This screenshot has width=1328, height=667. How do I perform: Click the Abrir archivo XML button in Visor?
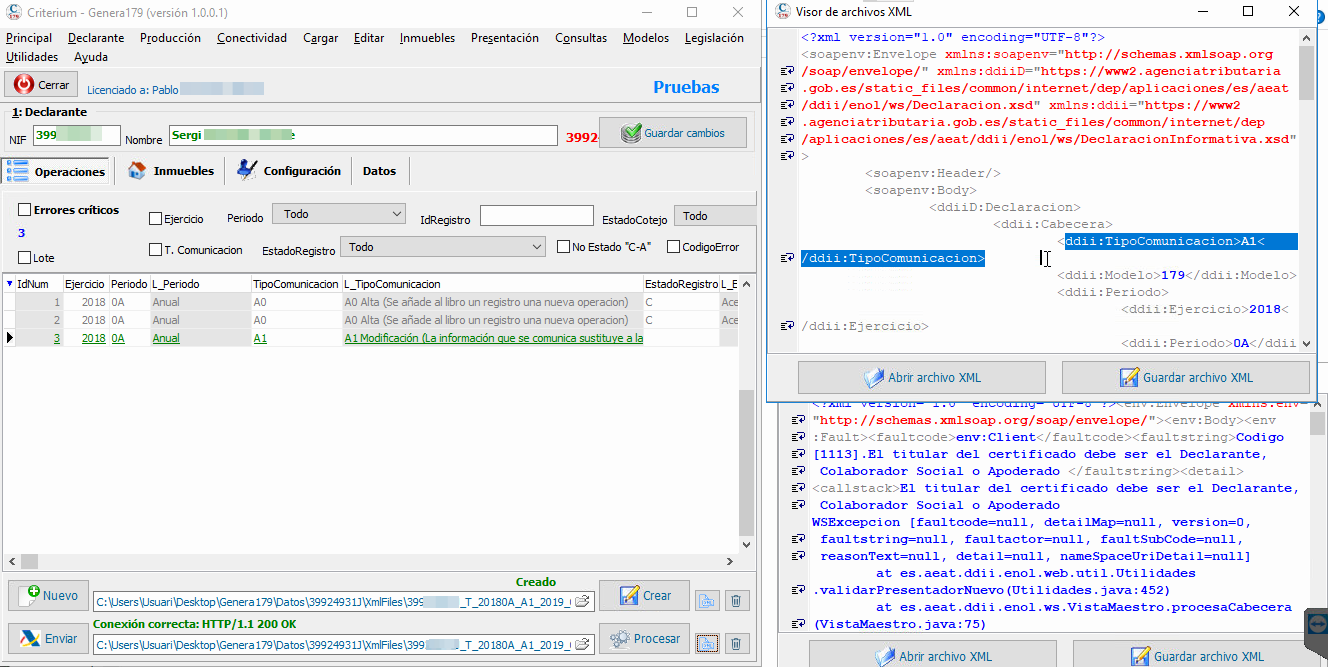922,378
